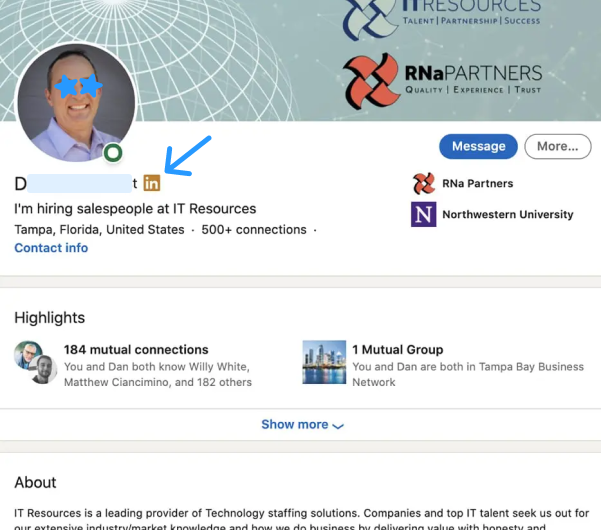The height and width of the screenshot is (530, 601).
Task: View 184 mutual connections
Action: click(x=136, y=350)
